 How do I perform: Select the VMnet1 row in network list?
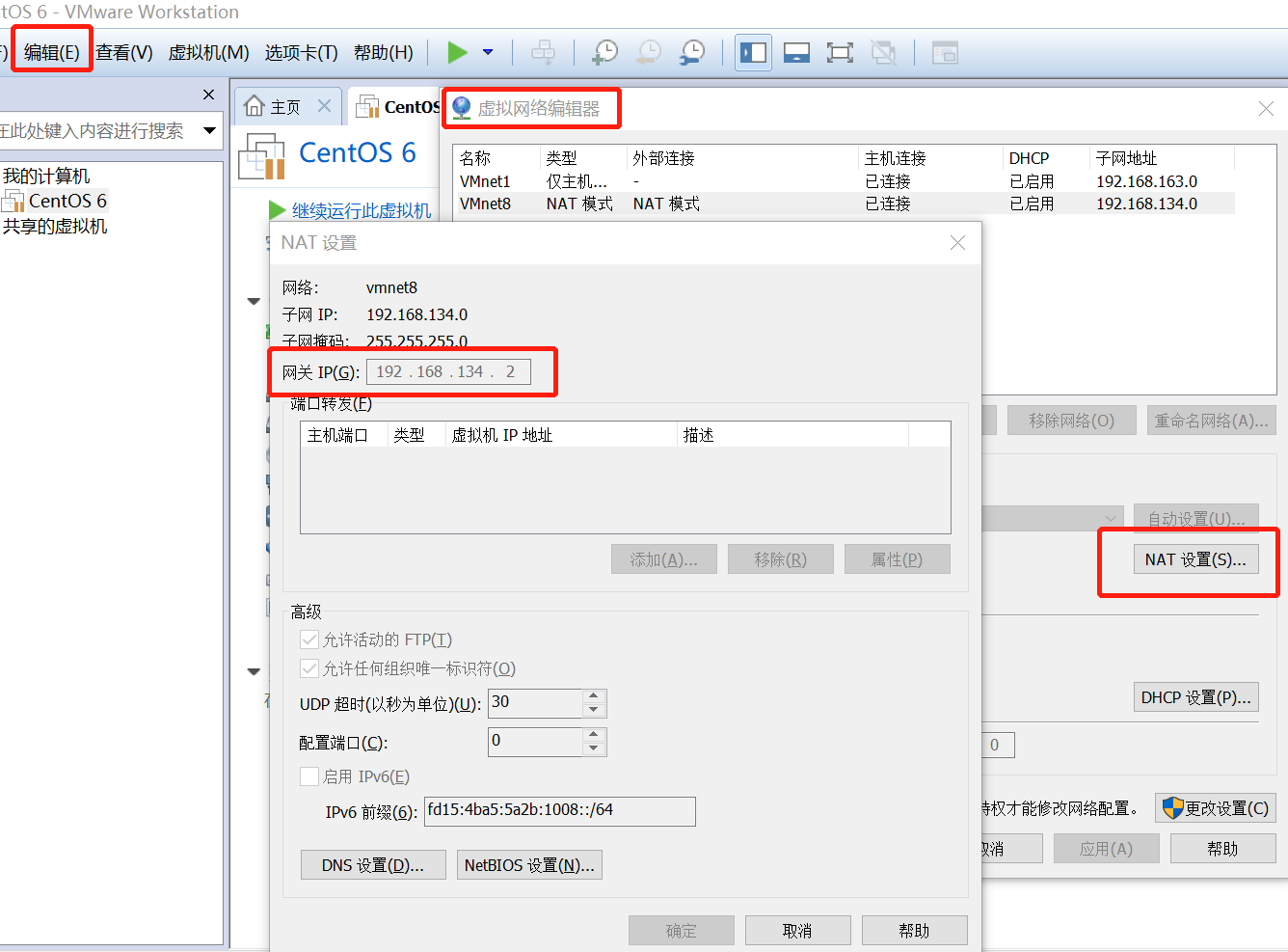844,181
